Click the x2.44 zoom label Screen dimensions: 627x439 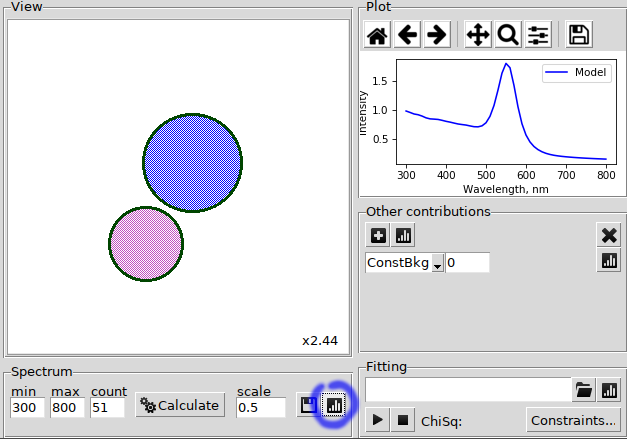[x=320, y=341]
